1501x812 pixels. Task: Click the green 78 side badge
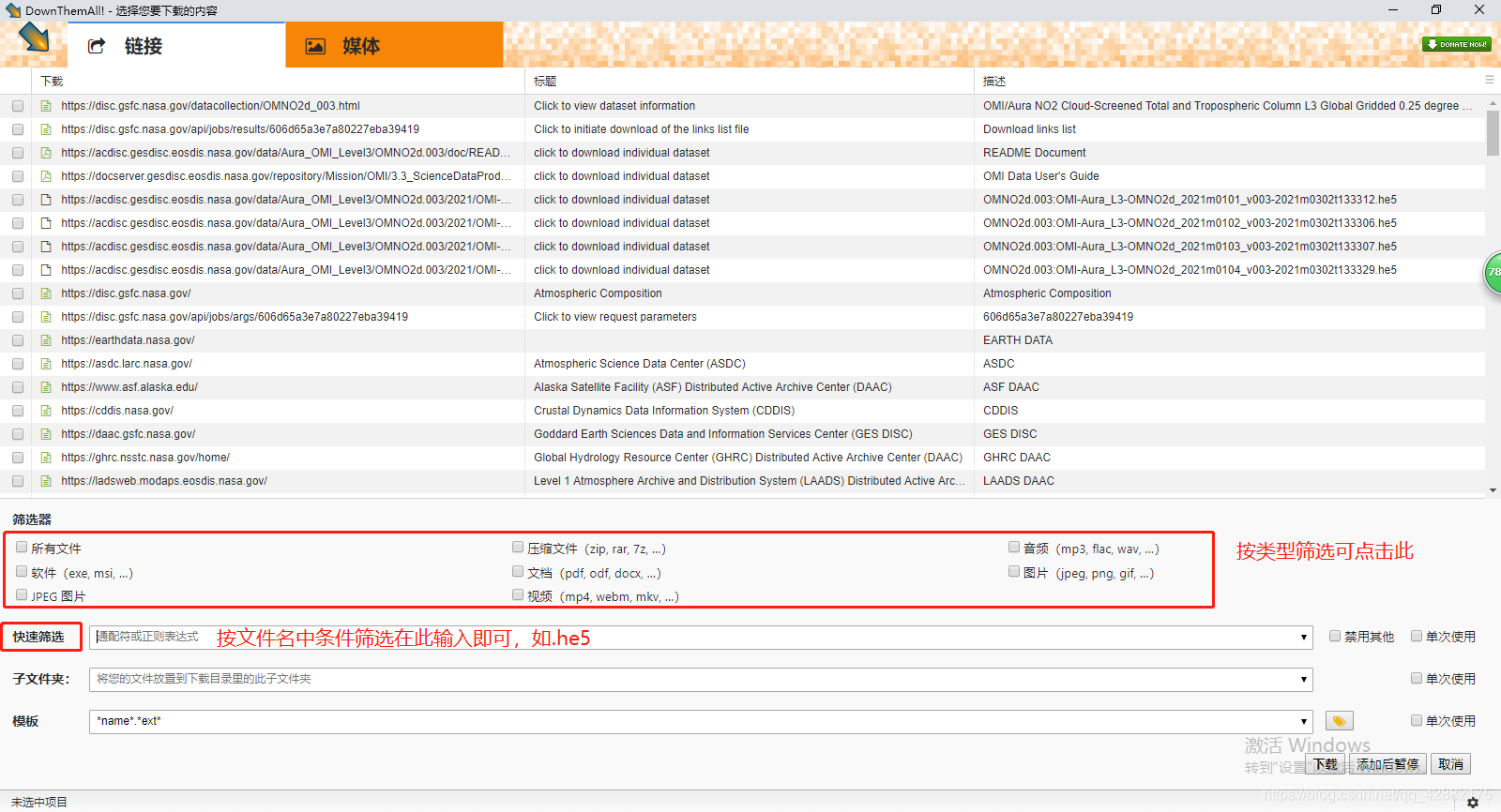(1492, 273)
